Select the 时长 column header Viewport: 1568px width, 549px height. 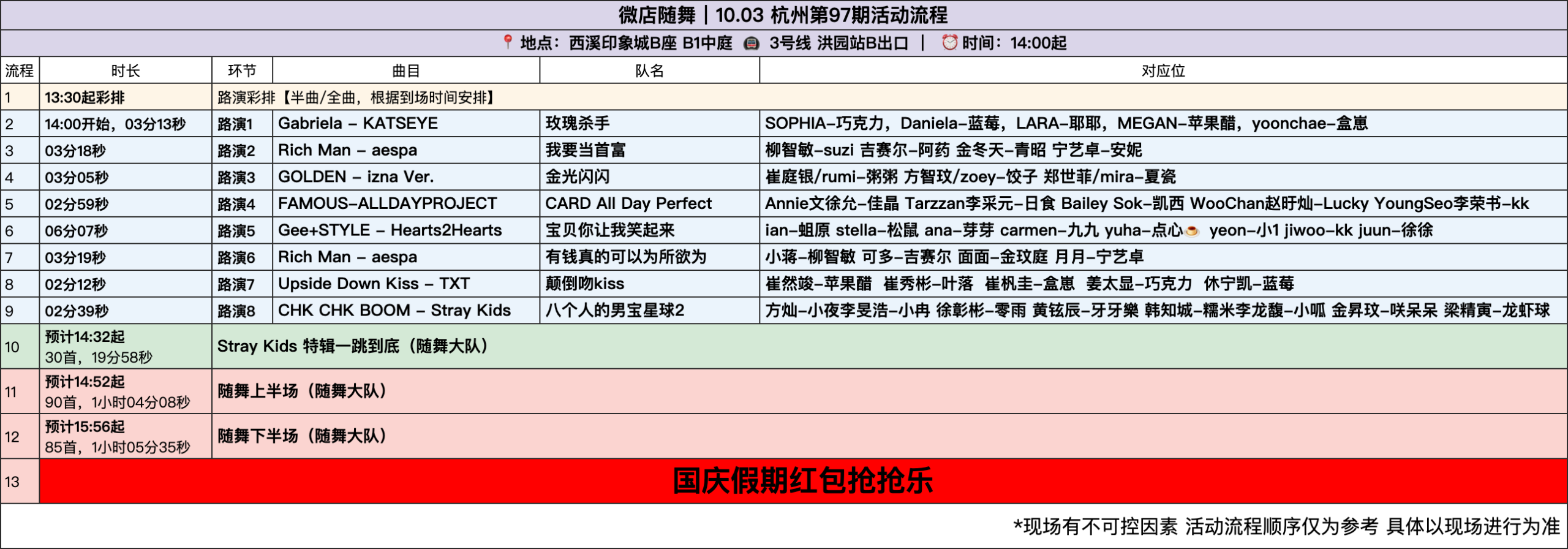click(126, 70)
